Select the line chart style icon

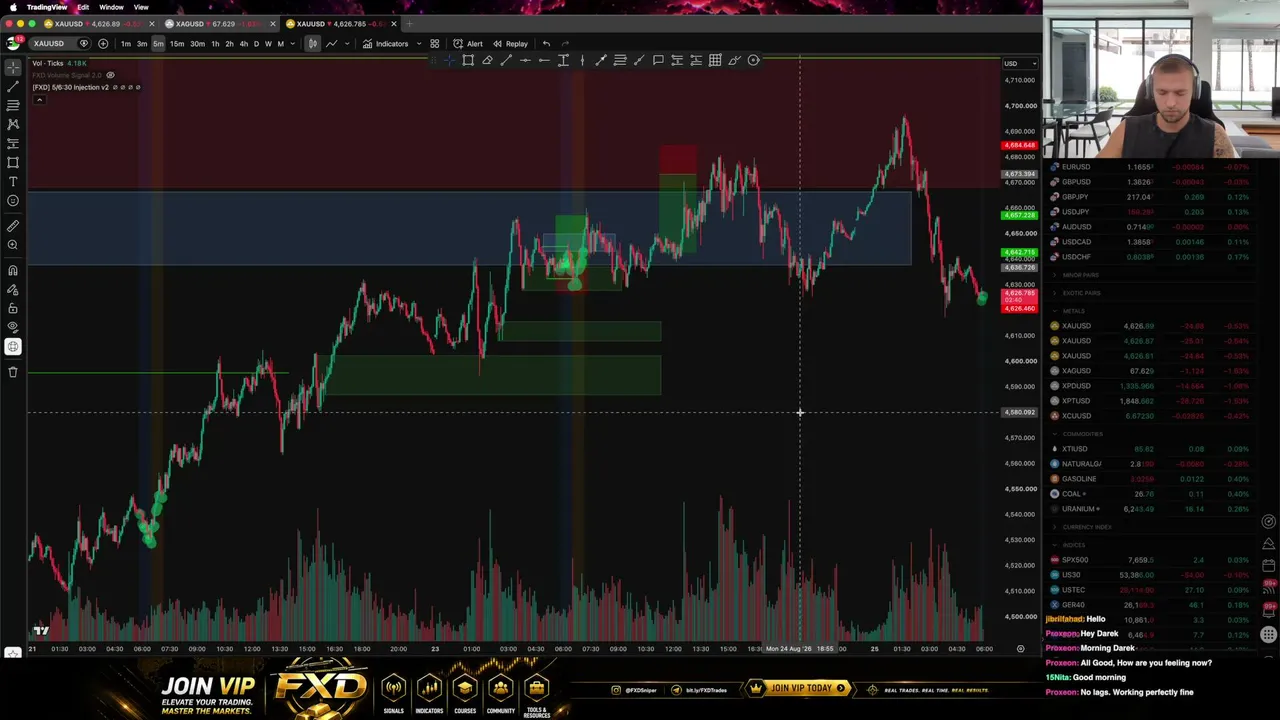tap(331, 44)
